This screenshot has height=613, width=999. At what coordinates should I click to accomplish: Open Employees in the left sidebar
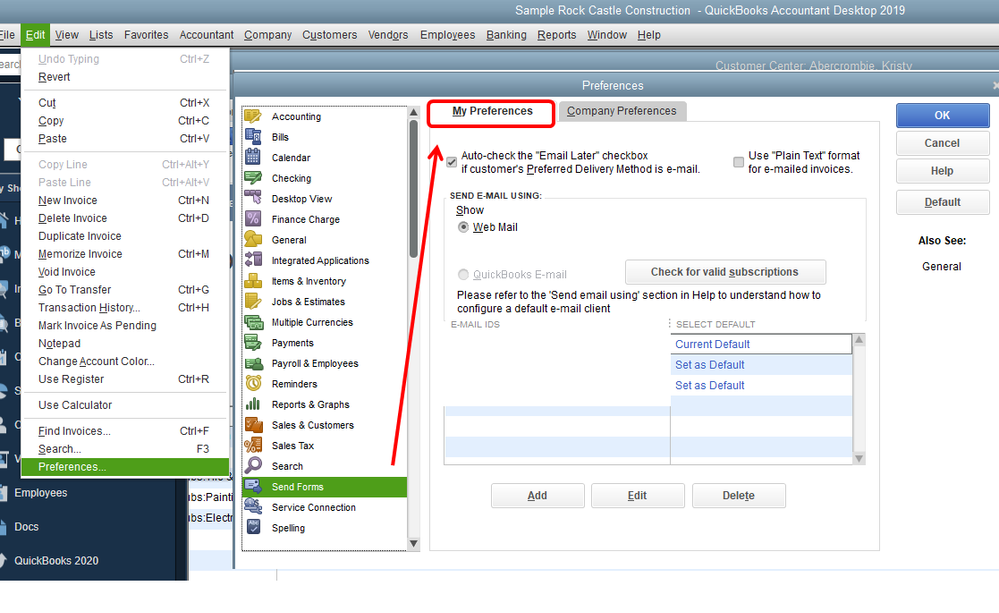(x=41, y=493)
